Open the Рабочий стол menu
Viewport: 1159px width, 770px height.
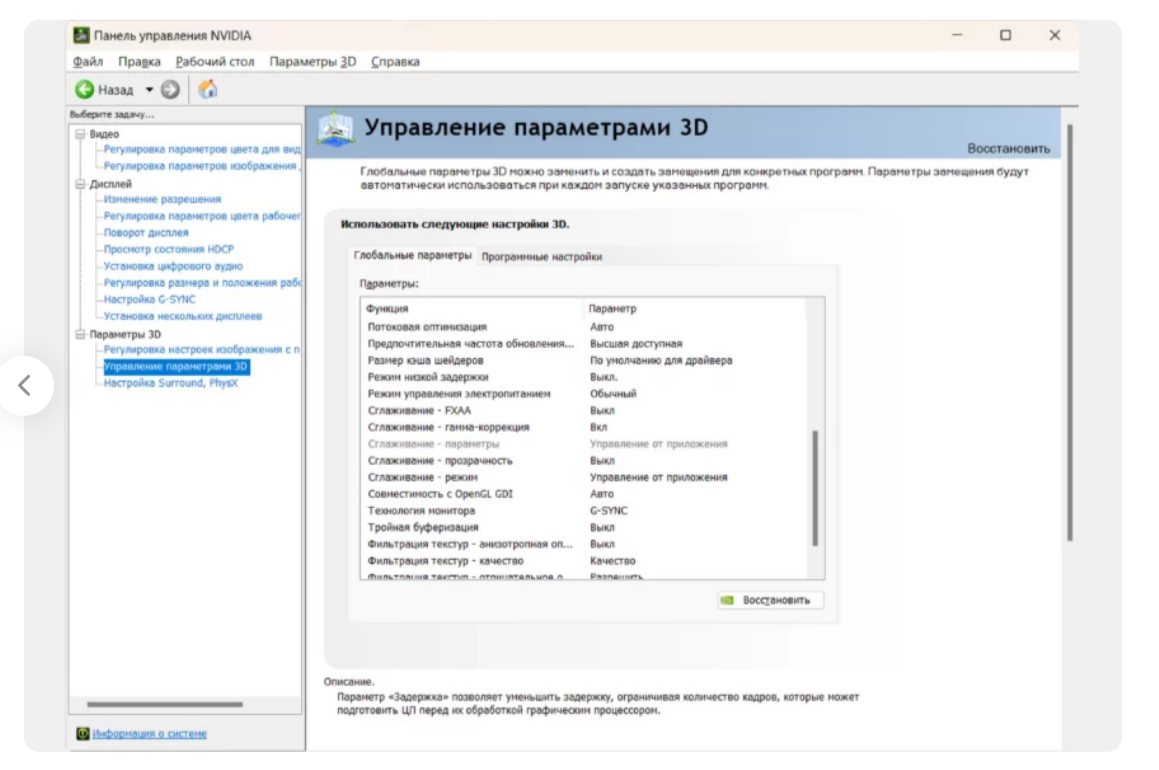214,61
